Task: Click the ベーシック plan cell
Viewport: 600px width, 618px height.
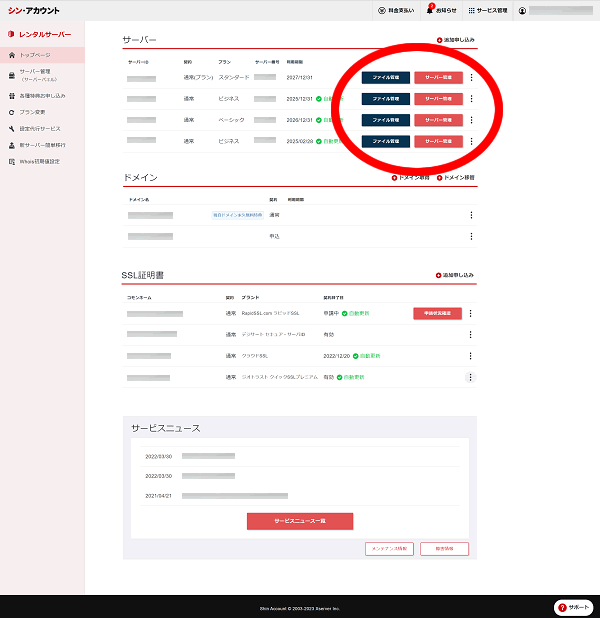Action: click(231, 120)
